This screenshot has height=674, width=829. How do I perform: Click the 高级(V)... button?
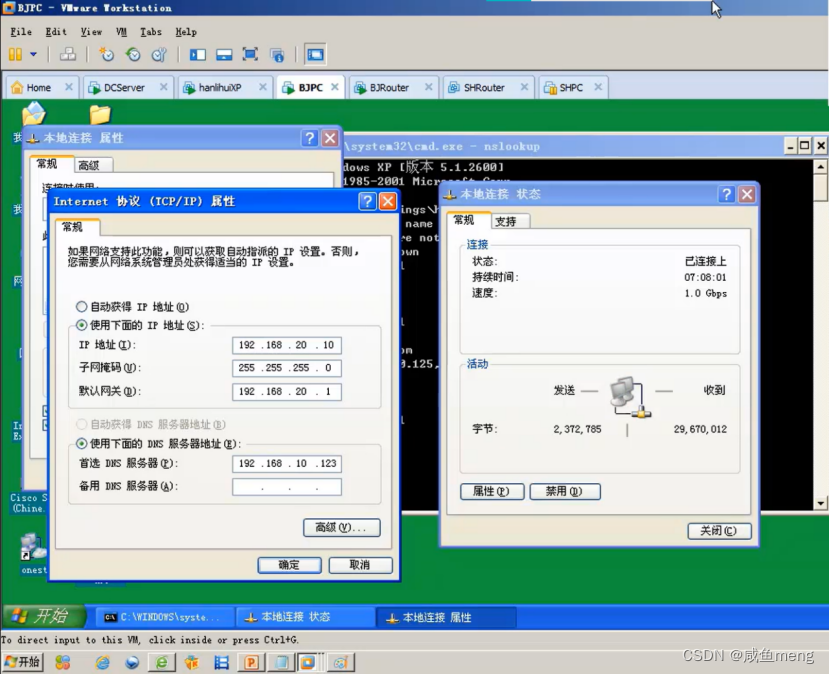[342, 528]
